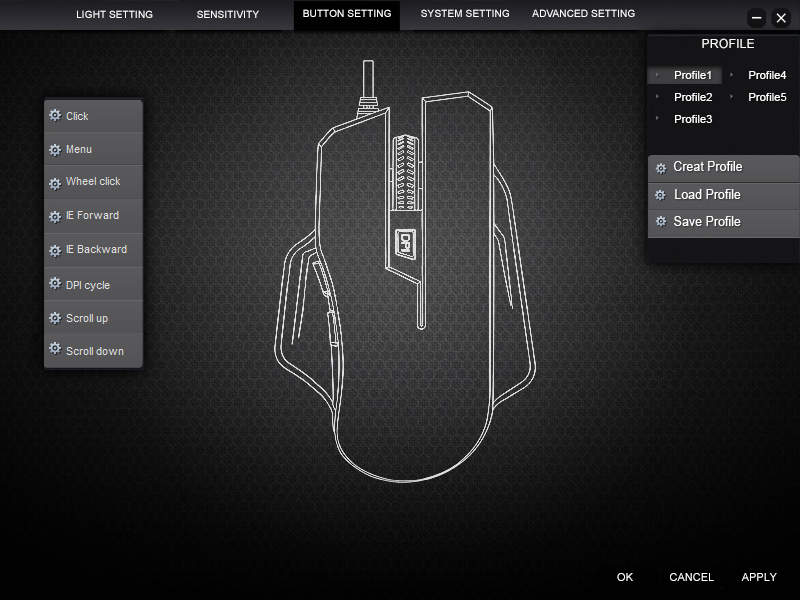
Task: Click the gear icon beside Save Profile
Action: pos(660,222)
